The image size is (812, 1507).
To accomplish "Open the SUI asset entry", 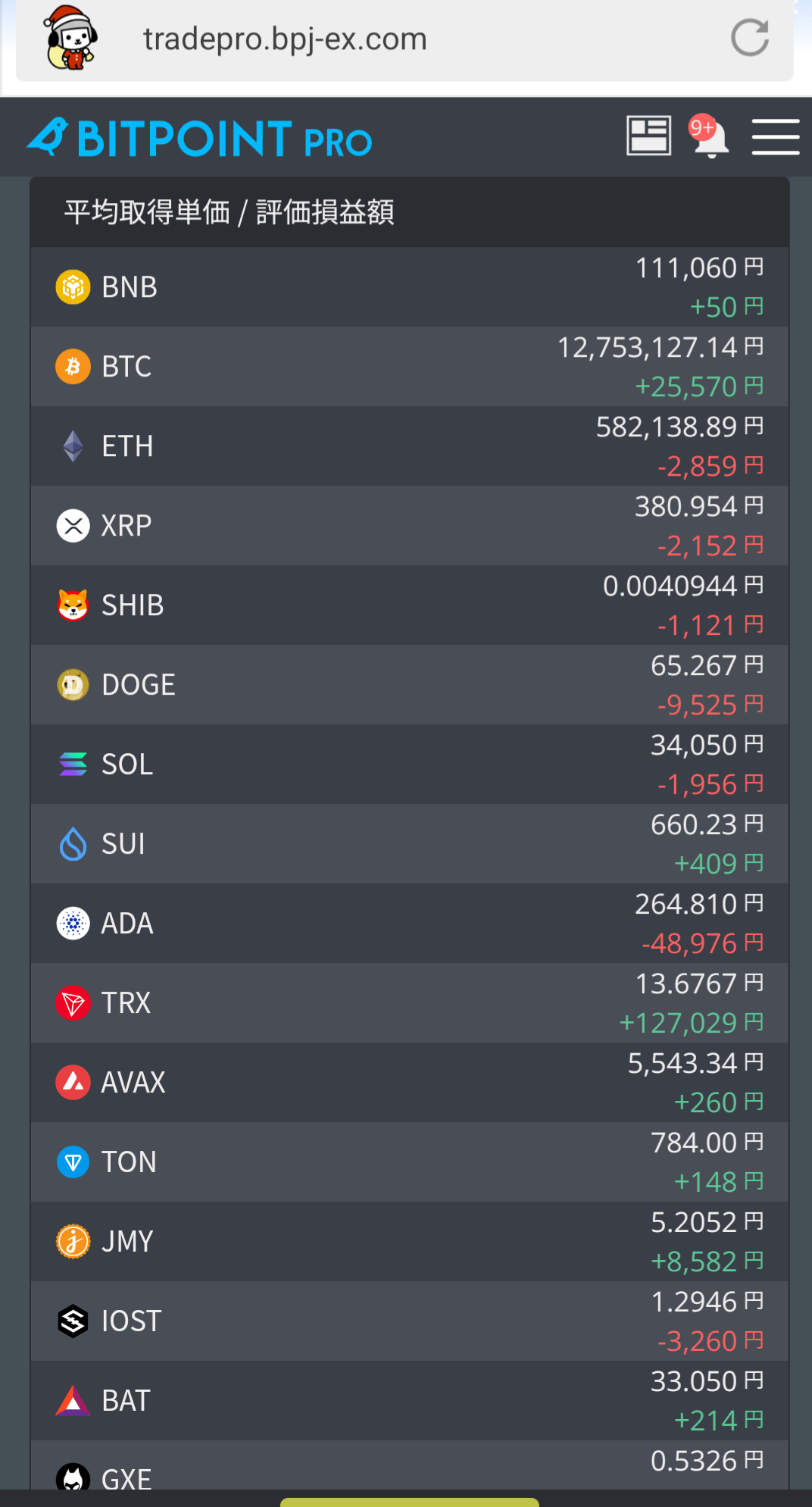I will tap(410, 844).
